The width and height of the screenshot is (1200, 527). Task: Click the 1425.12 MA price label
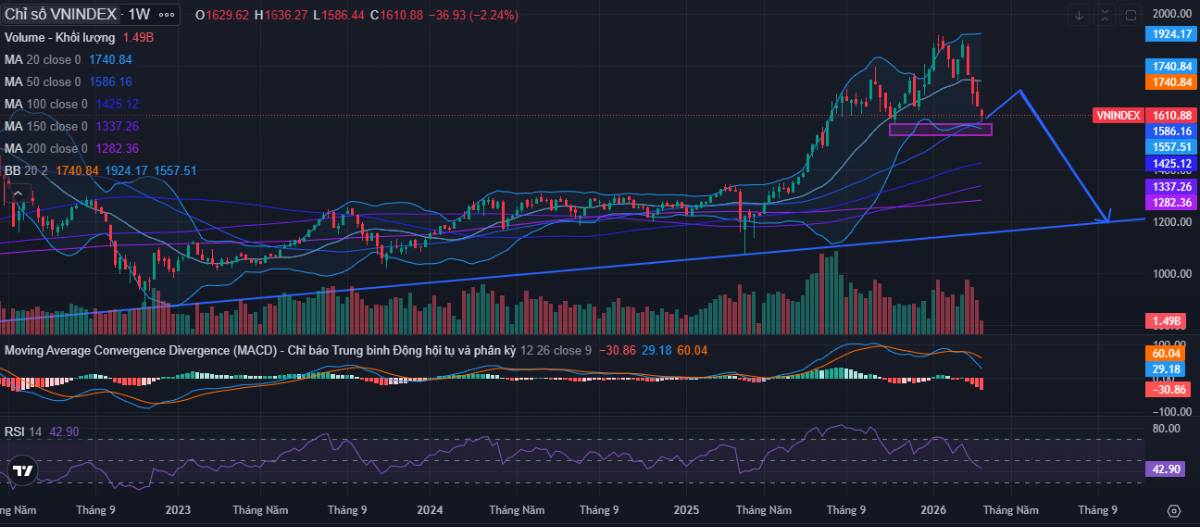(1172, 164)
